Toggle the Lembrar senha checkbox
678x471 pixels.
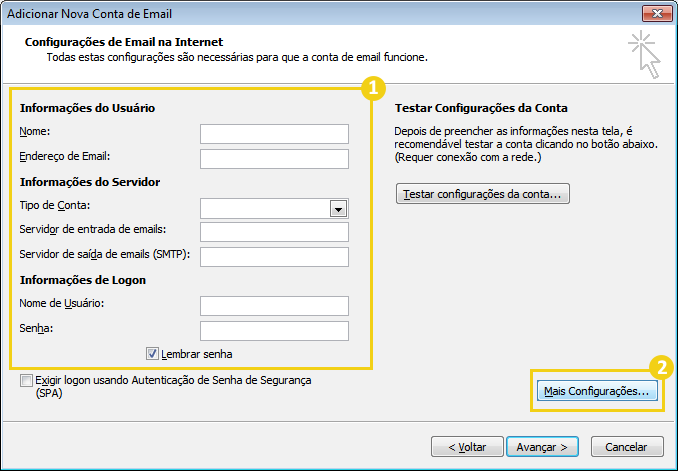click(152, 353)
